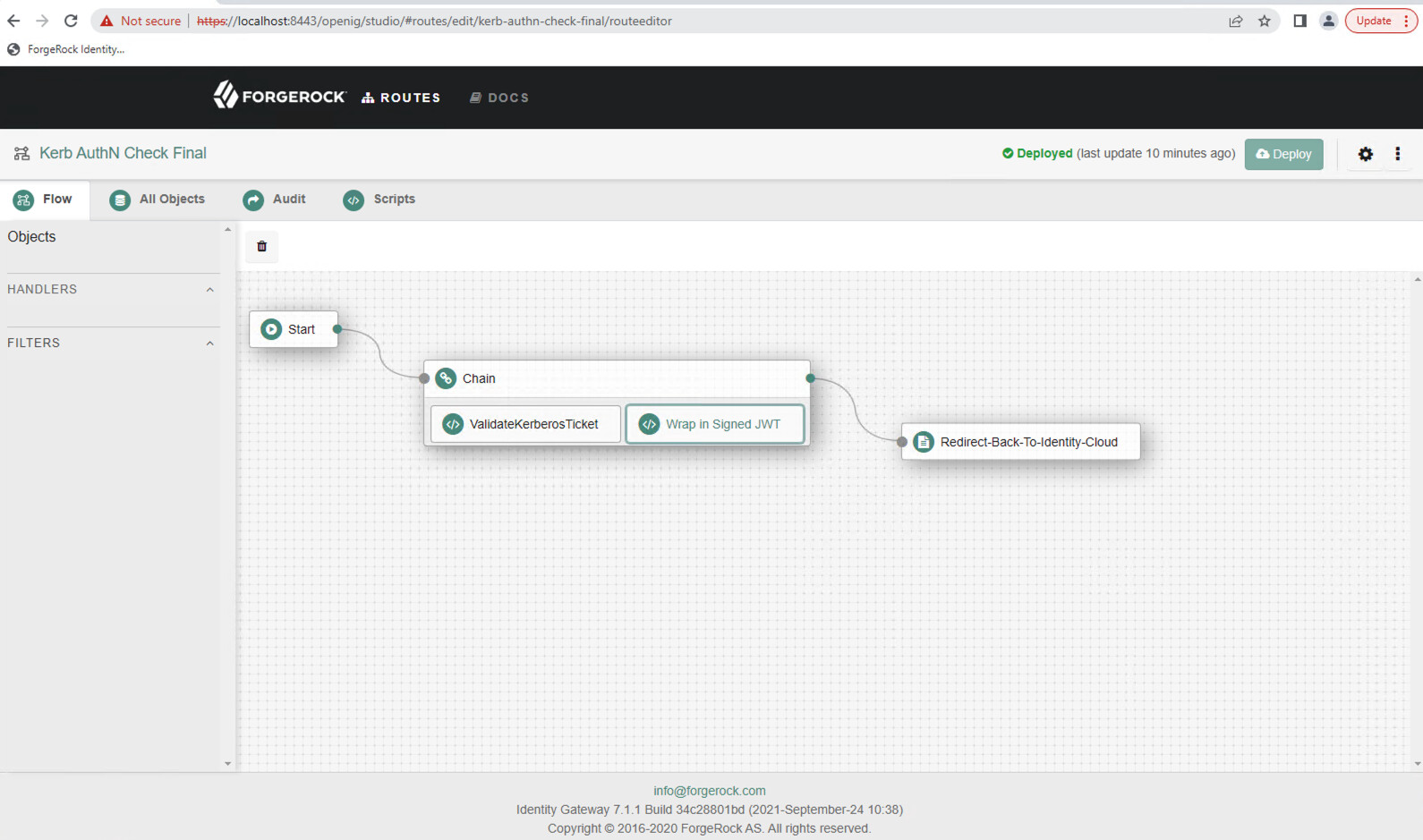Click the Flow tab icon
Viewport: 1423px width, 840px height.
click(x=23, y=200)
